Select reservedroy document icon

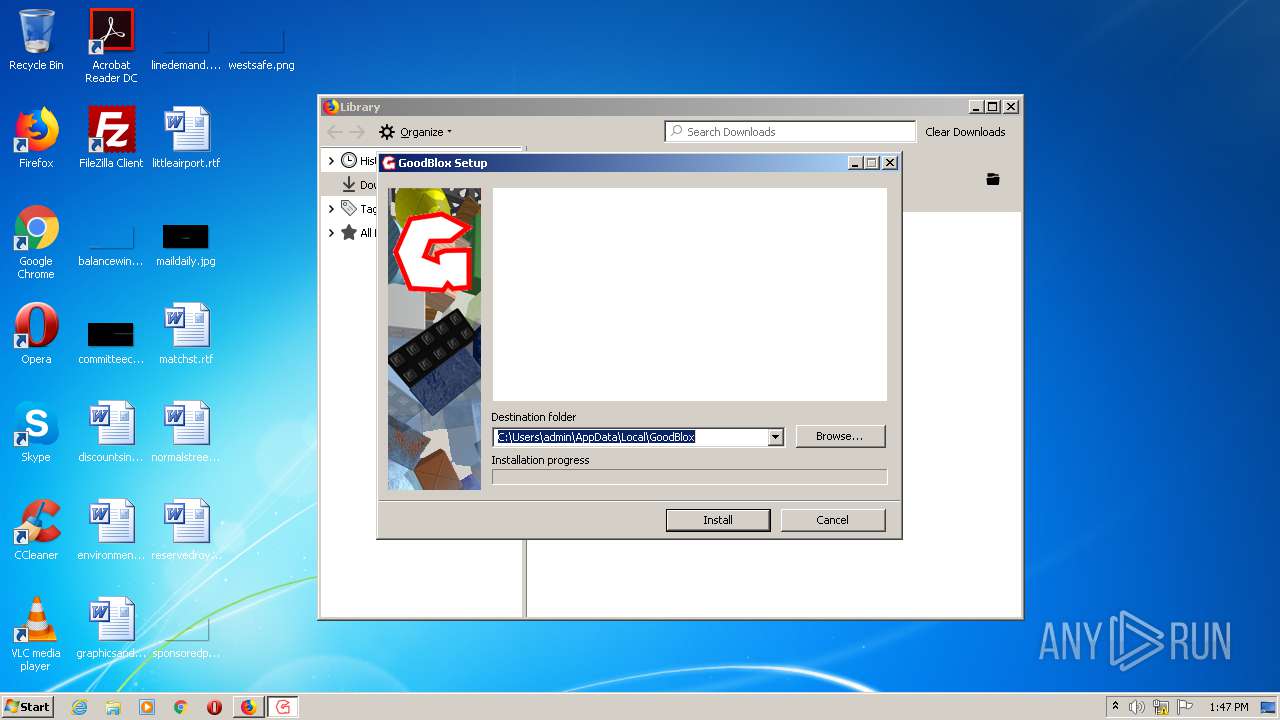tap(186, 530)
